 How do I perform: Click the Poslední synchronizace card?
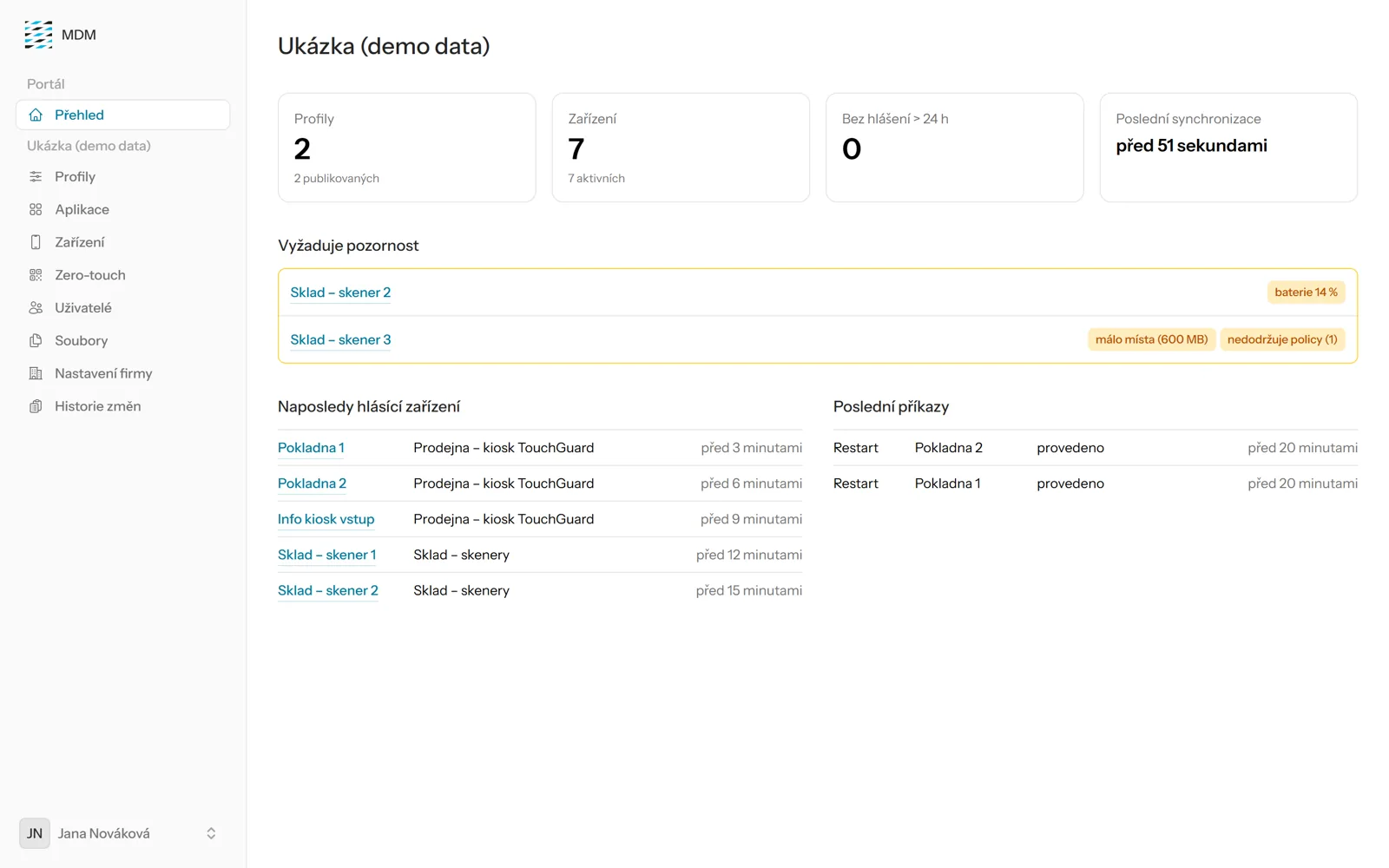point(1228,148)
